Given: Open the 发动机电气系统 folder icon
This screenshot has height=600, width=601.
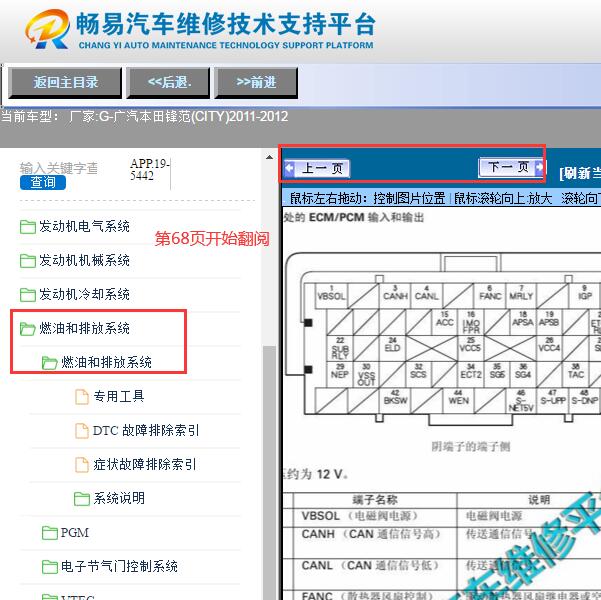Looking at the screenshot, I should [x=28, y=227].
